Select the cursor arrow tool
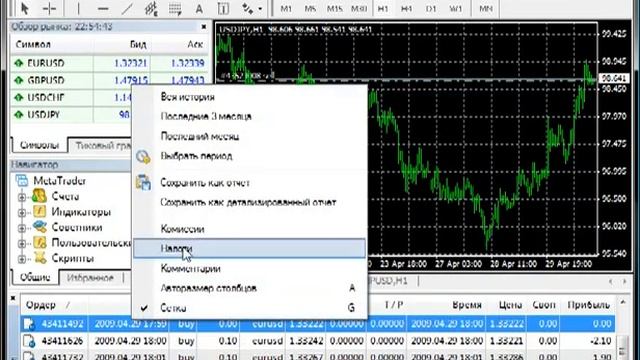This screenshot has width=640, height=360. pos(24,8)
